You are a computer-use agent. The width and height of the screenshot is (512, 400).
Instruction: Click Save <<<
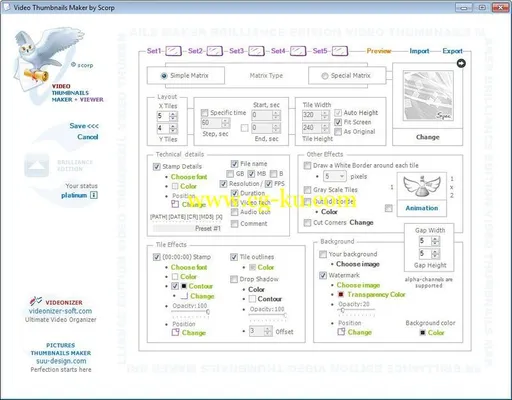[x=84, y=126]
